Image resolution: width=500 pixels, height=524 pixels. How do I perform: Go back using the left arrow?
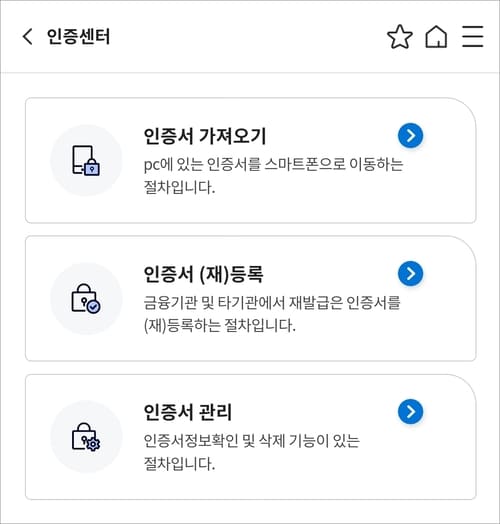pyautogui.click(x=28, y=36)
